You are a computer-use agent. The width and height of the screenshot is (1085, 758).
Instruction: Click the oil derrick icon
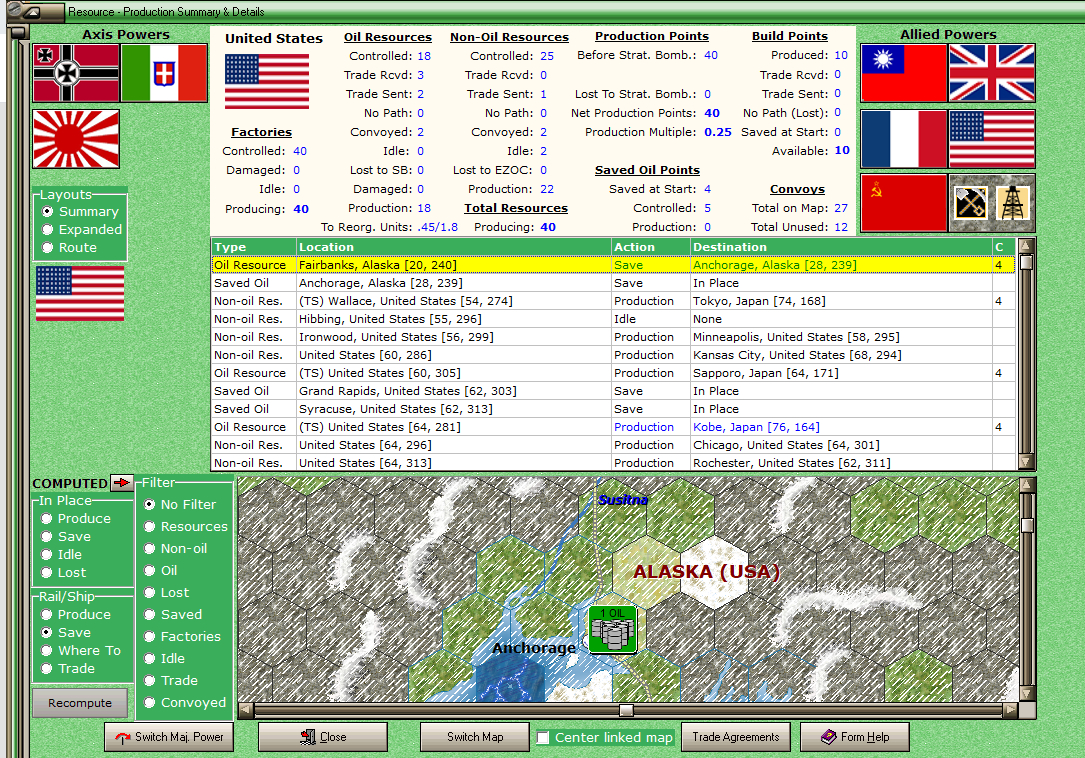pos(1012,204)
